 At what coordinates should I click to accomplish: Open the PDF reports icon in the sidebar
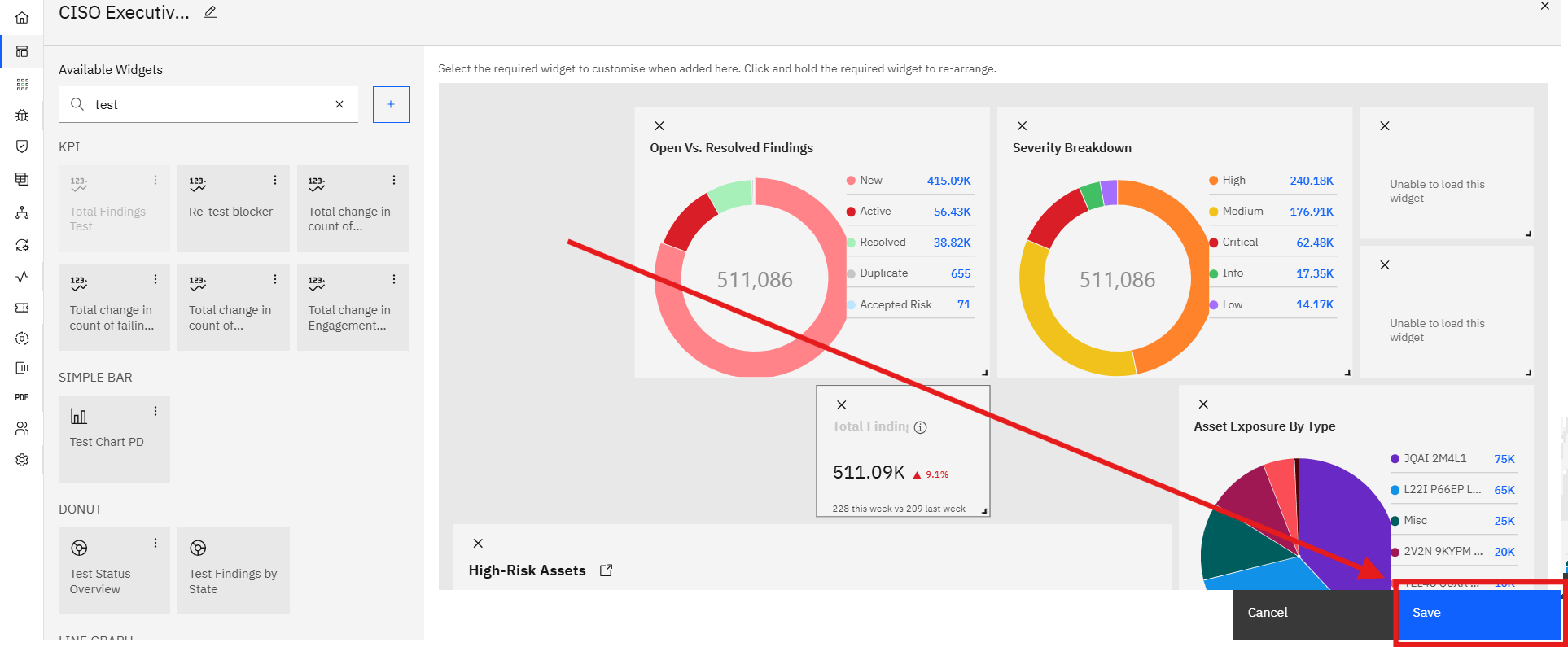pos(22,397)
